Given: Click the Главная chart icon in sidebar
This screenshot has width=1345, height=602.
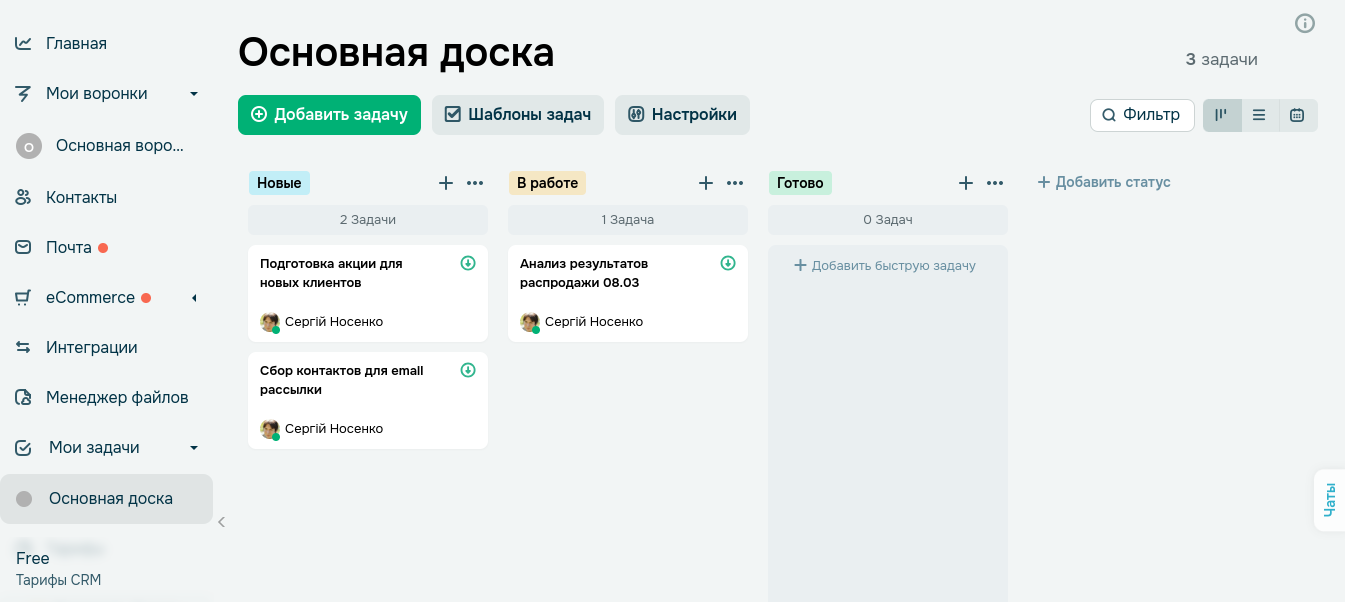Looking at the screenshot, I should (x=23, y=43).
